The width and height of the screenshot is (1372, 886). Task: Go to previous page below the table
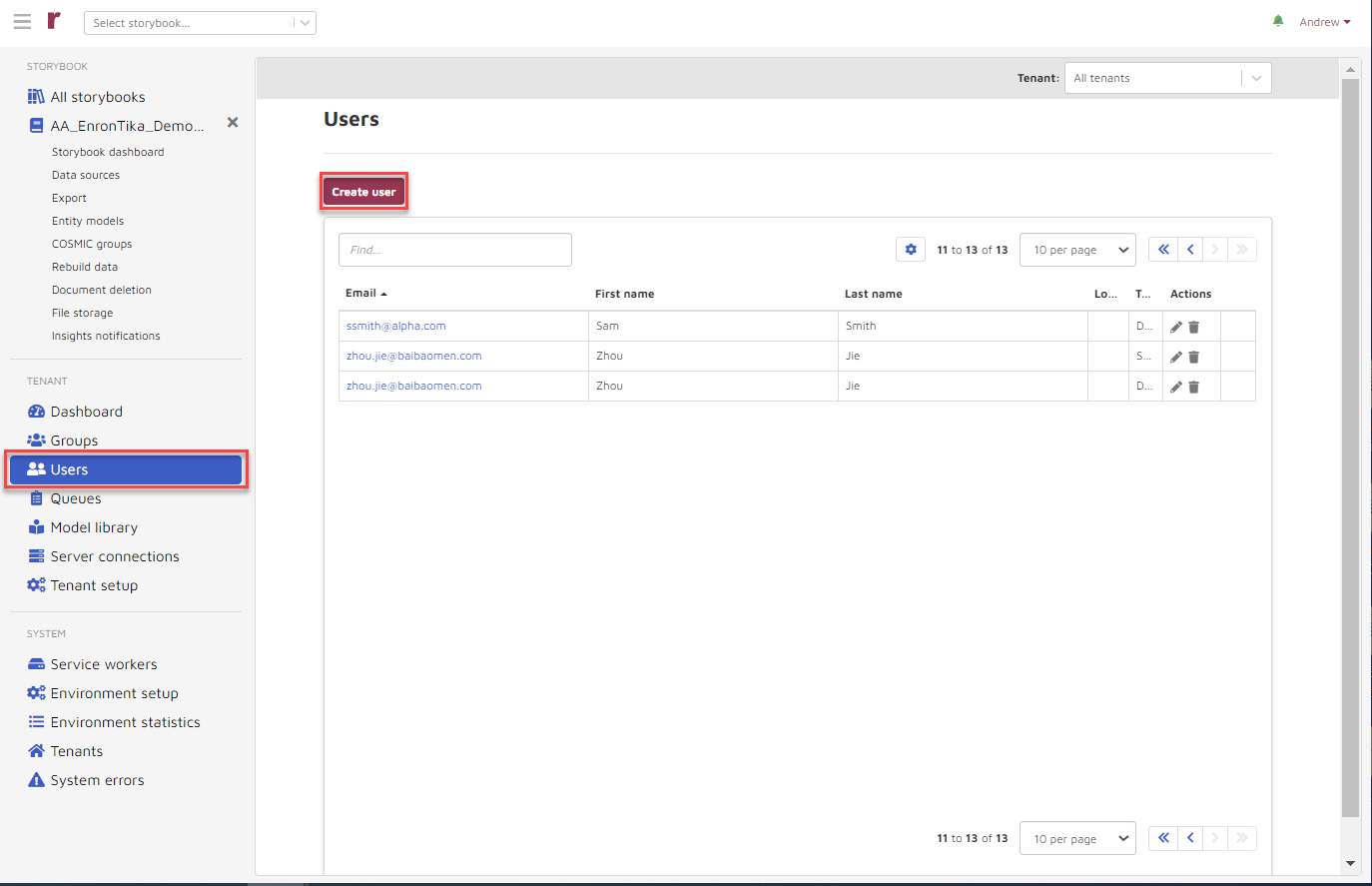pos(1190,838)
